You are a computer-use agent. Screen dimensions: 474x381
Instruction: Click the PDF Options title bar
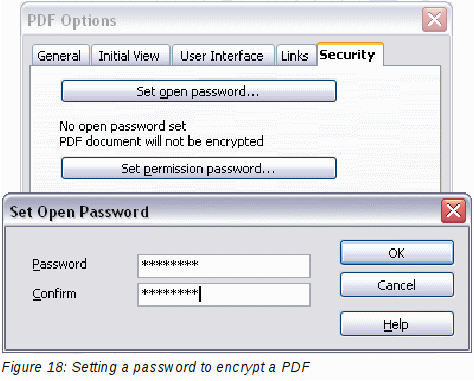point(220,20)
